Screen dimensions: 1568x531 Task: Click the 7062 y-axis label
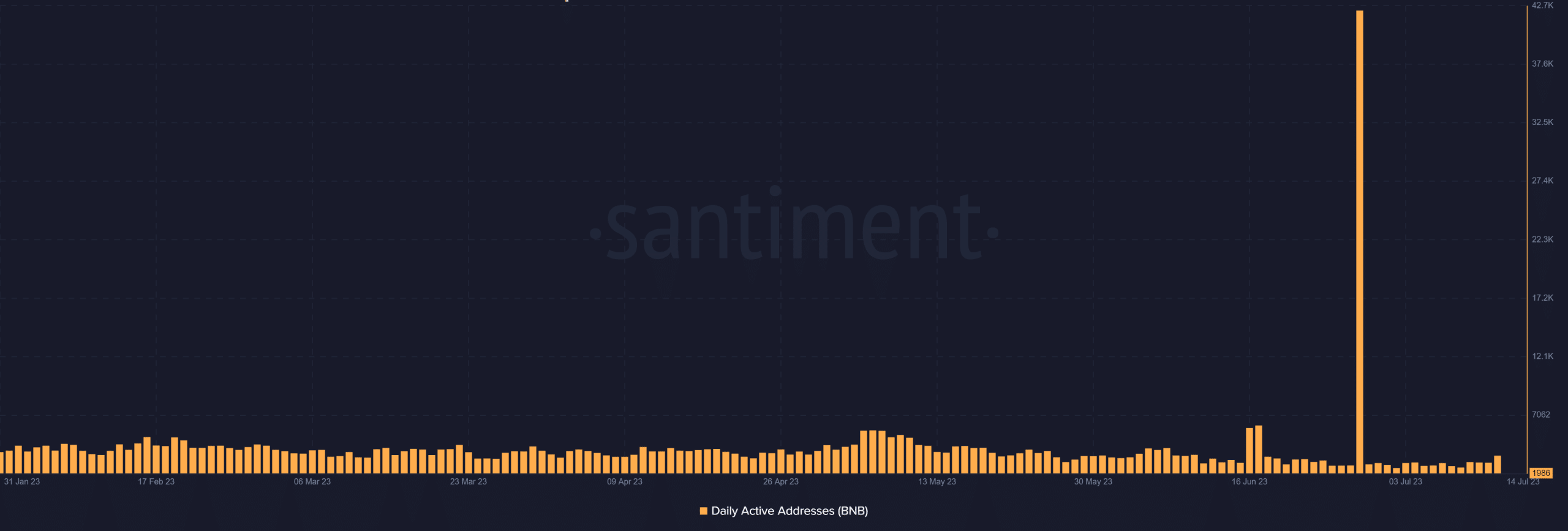click(1541, 415)
